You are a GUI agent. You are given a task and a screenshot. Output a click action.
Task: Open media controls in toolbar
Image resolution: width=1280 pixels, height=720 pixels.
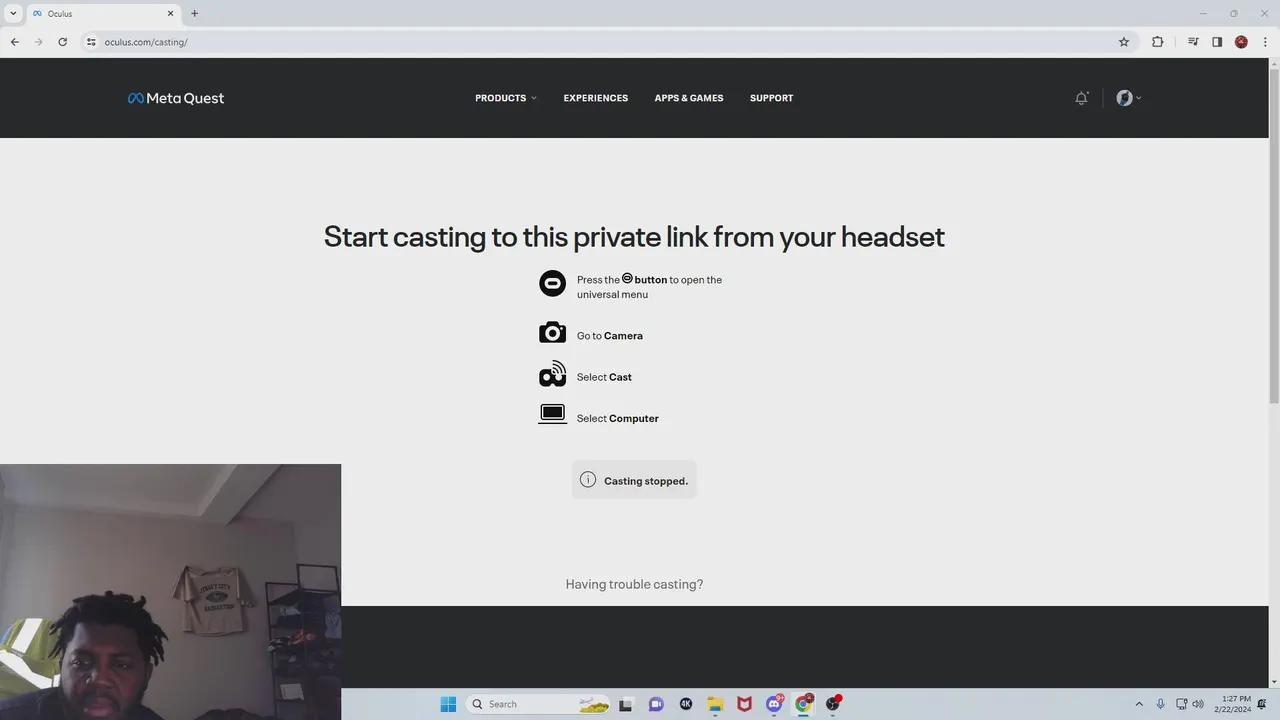point(1193,42)
